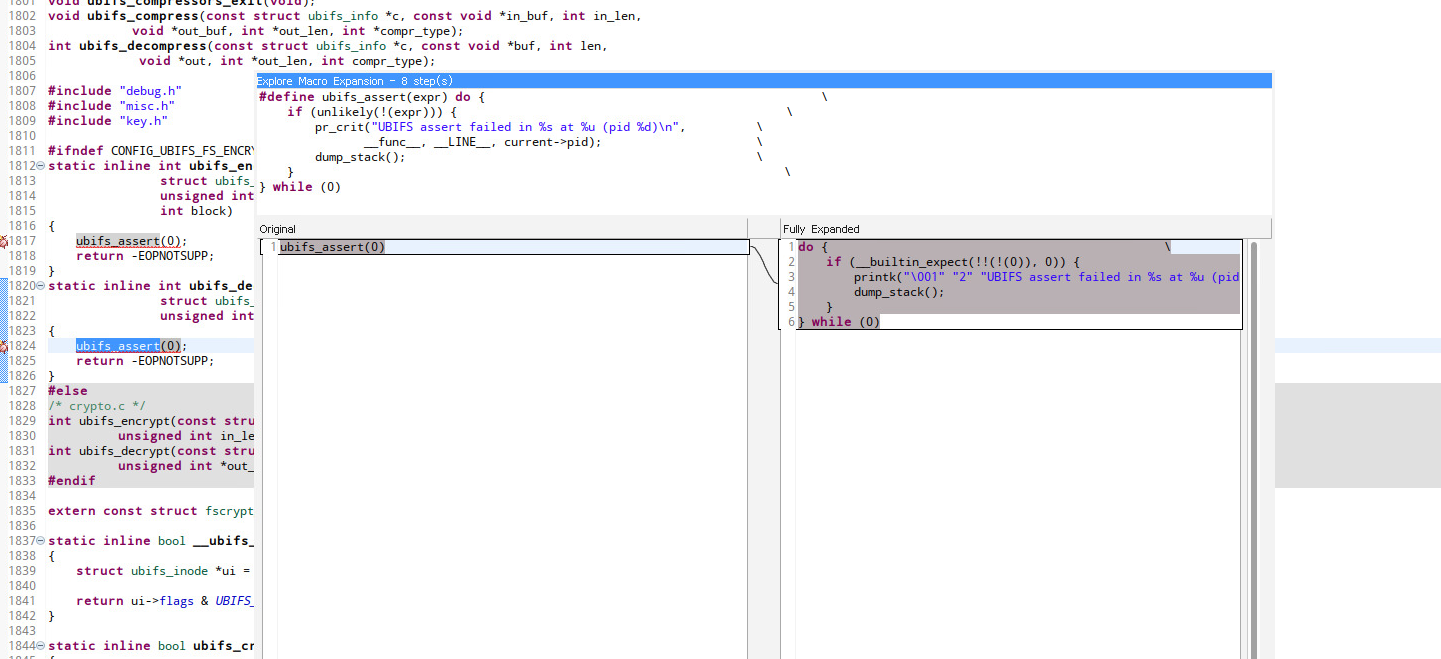Click the __builtin_expect line in Fully Expanded

click(953, 262)
